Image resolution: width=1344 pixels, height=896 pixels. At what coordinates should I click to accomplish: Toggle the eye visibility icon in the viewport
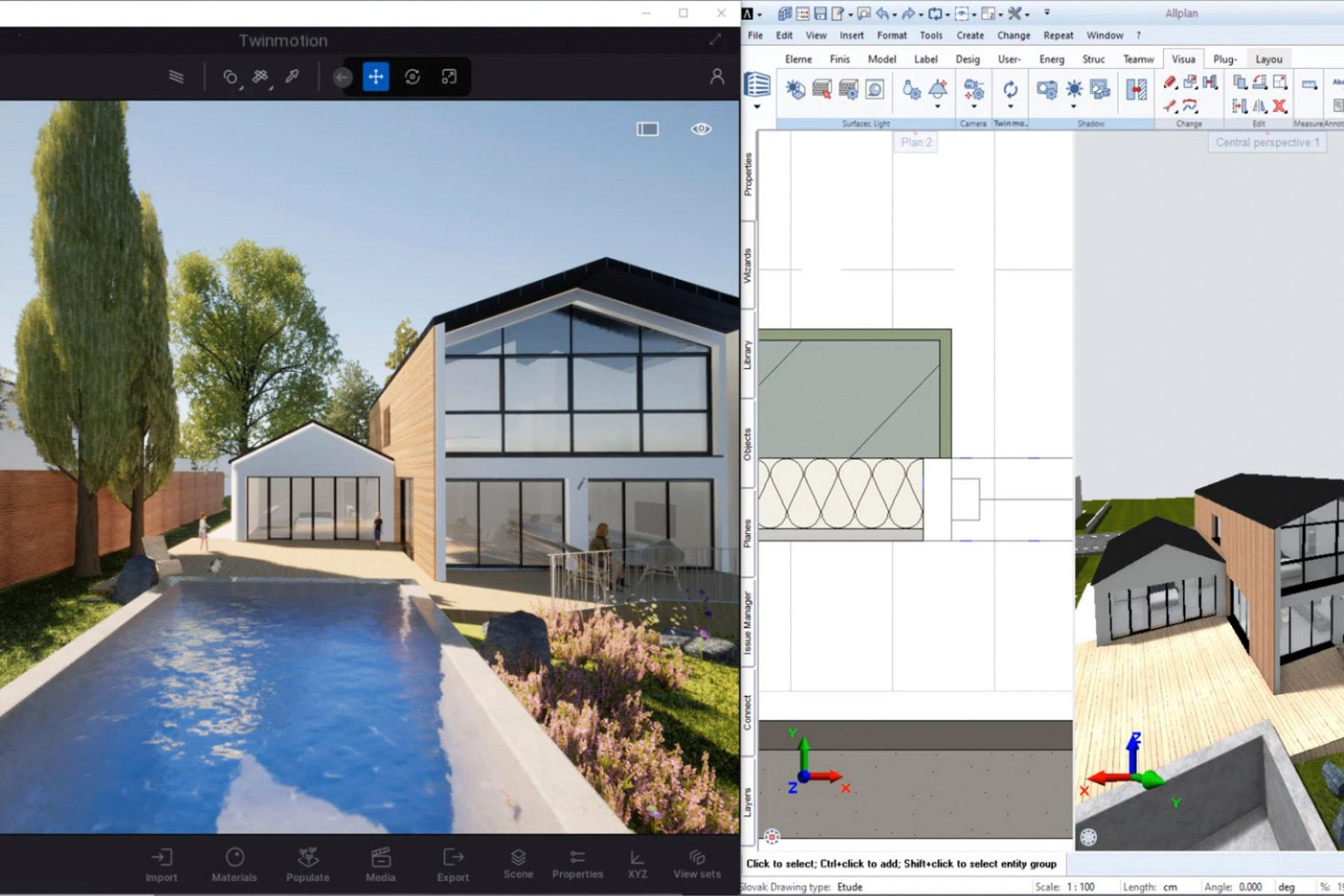coord(700,128)
